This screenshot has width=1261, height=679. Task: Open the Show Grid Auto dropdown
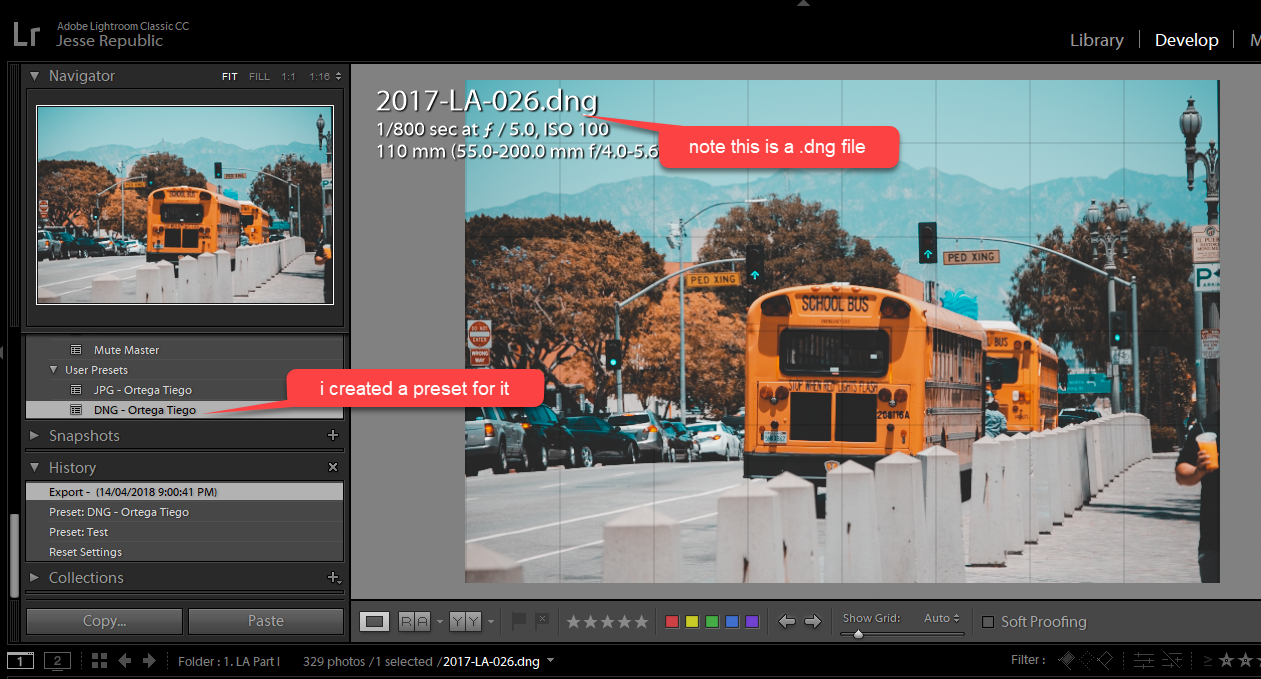pos(942,618)
